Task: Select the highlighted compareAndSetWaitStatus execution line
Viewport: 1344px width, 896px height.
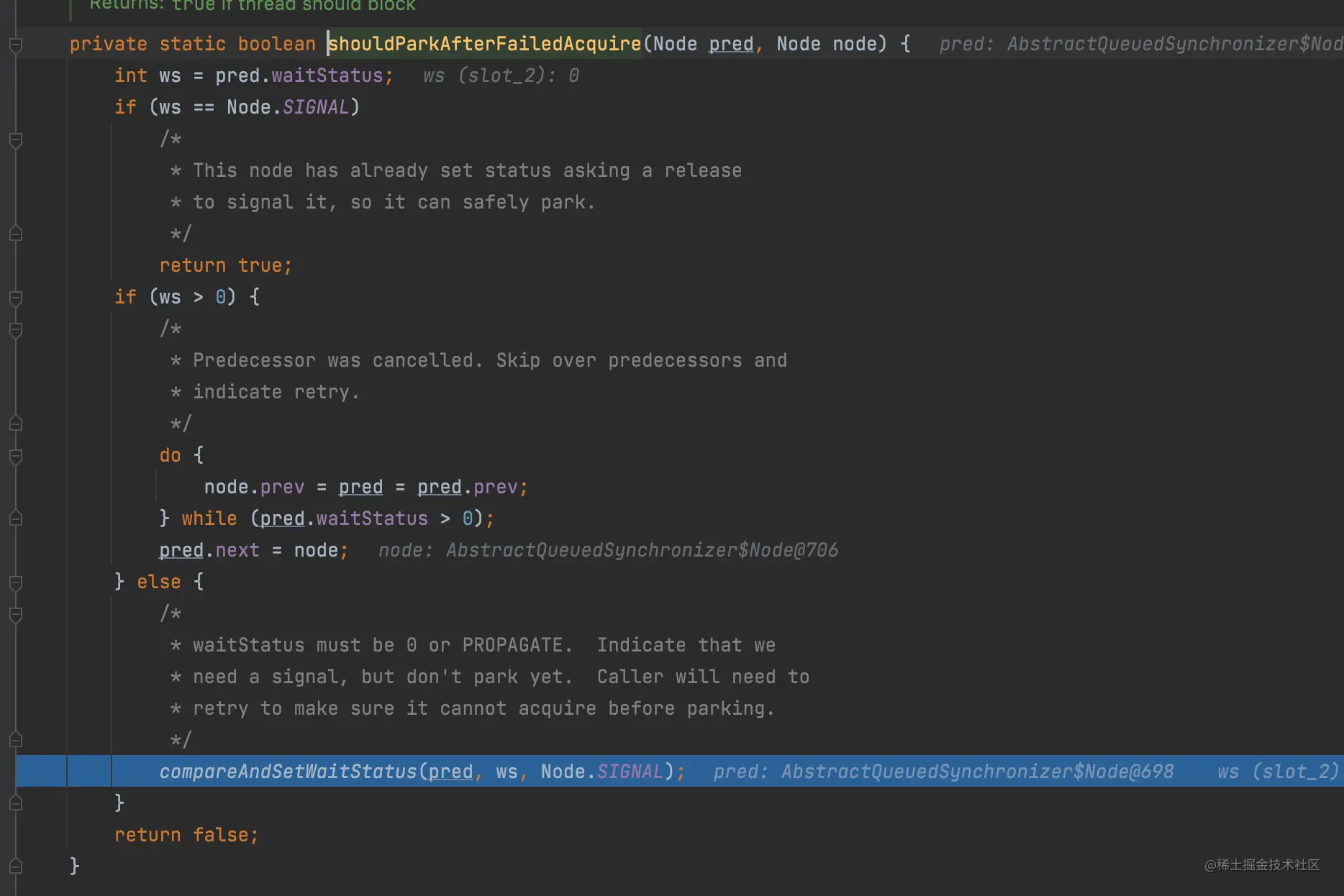Action: (679, 771)
